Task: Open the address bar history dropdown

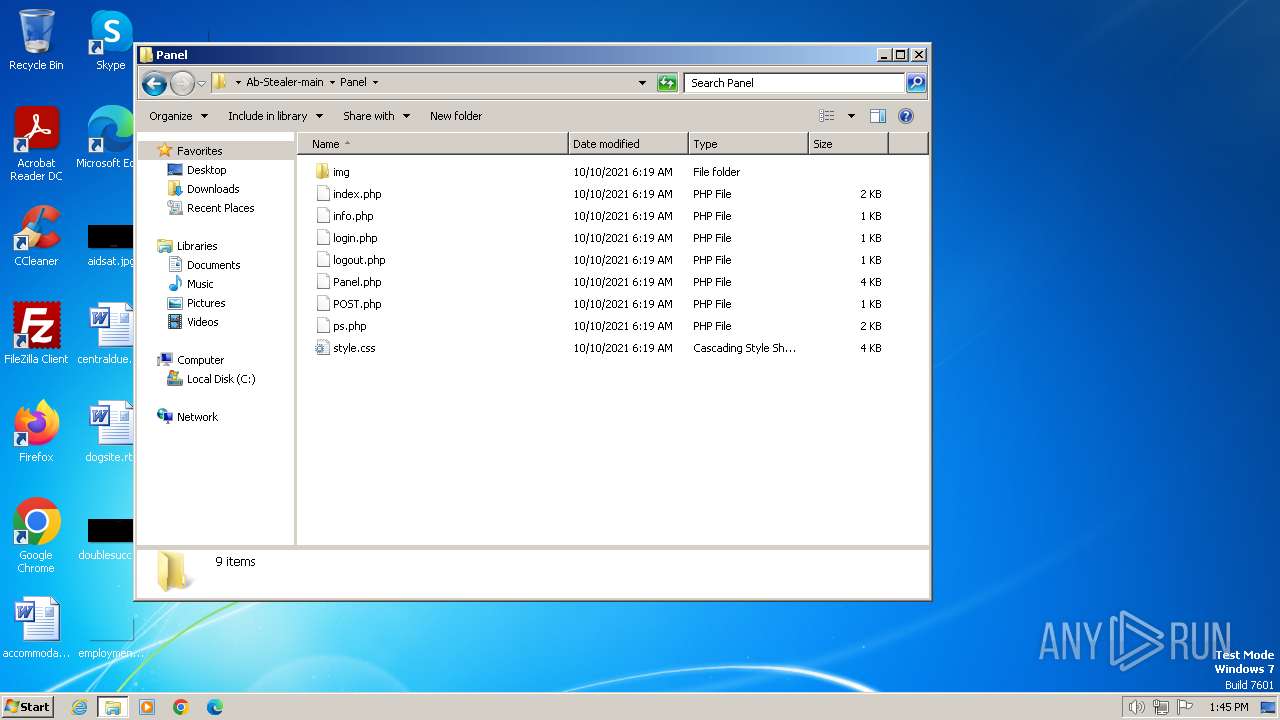Action: (x=642, y=83)
